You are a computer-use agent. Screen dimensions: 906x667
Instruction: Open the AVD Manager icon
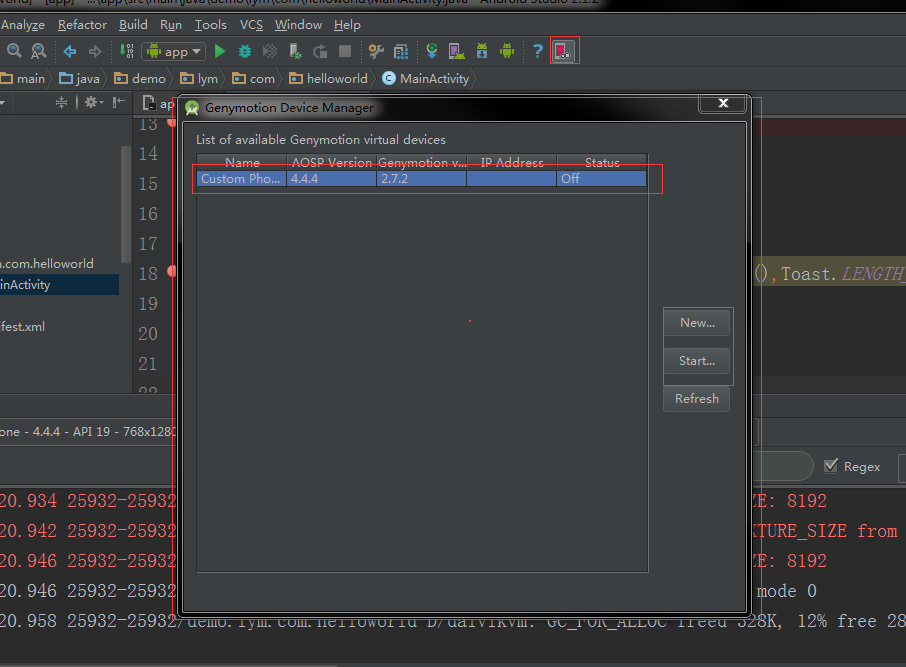(x=456, y=51)
